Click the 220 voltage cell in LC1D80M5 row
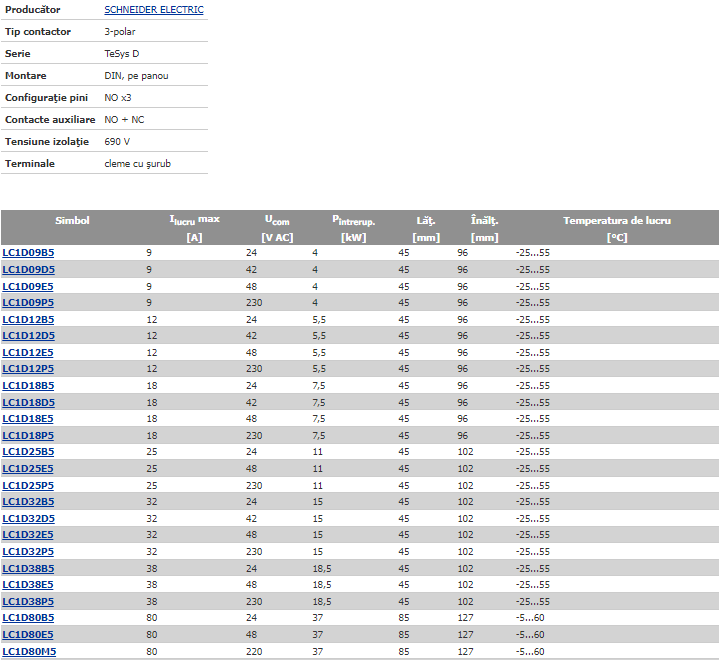719x660 pixels. (254, 652)
